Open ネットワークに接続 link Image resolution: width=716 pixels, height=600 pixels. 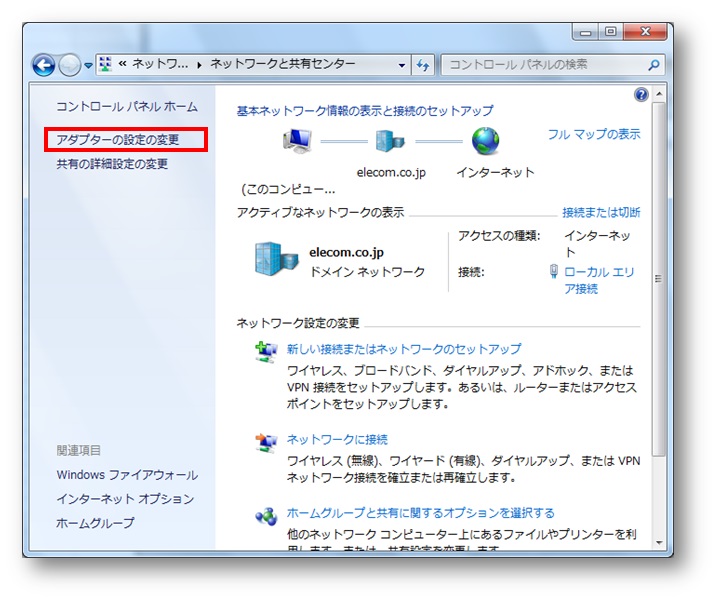click(x=337, y=440)
